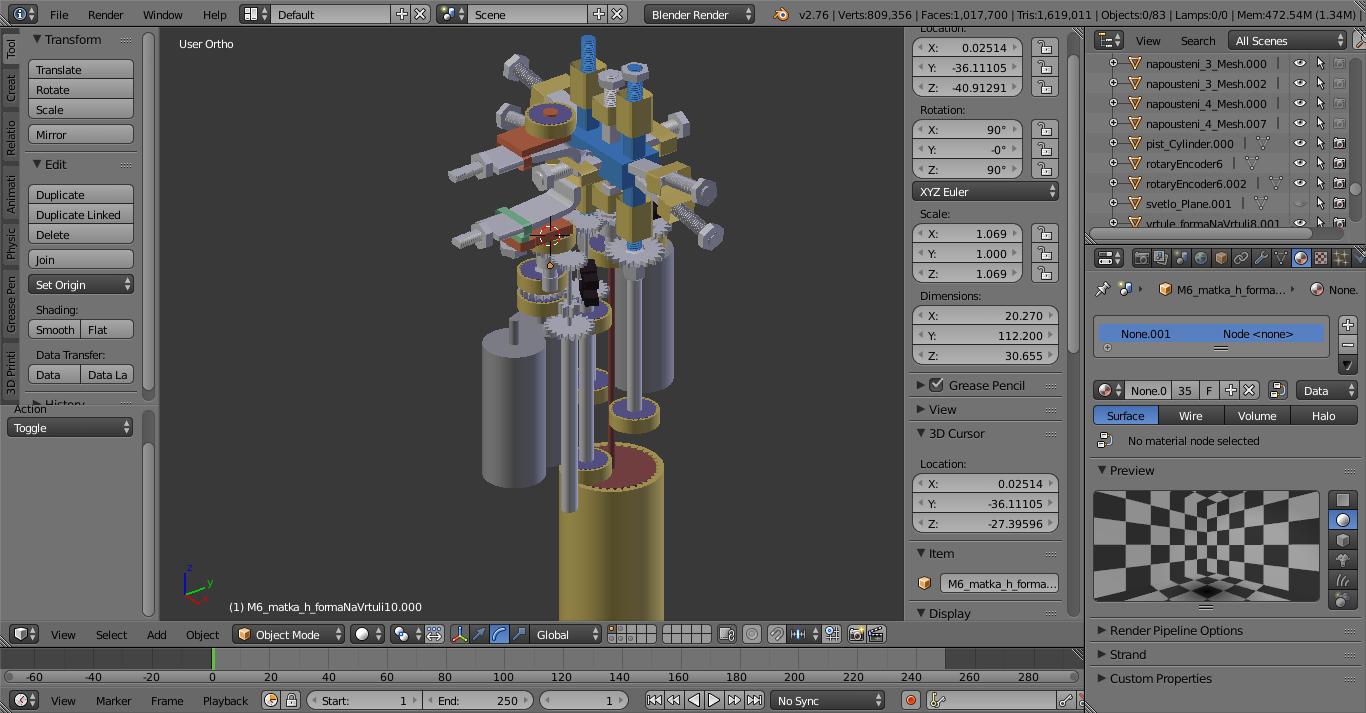Click the Smooth shading button
The width and height of the screenshot is (1366, 713).
pos(55,330)
